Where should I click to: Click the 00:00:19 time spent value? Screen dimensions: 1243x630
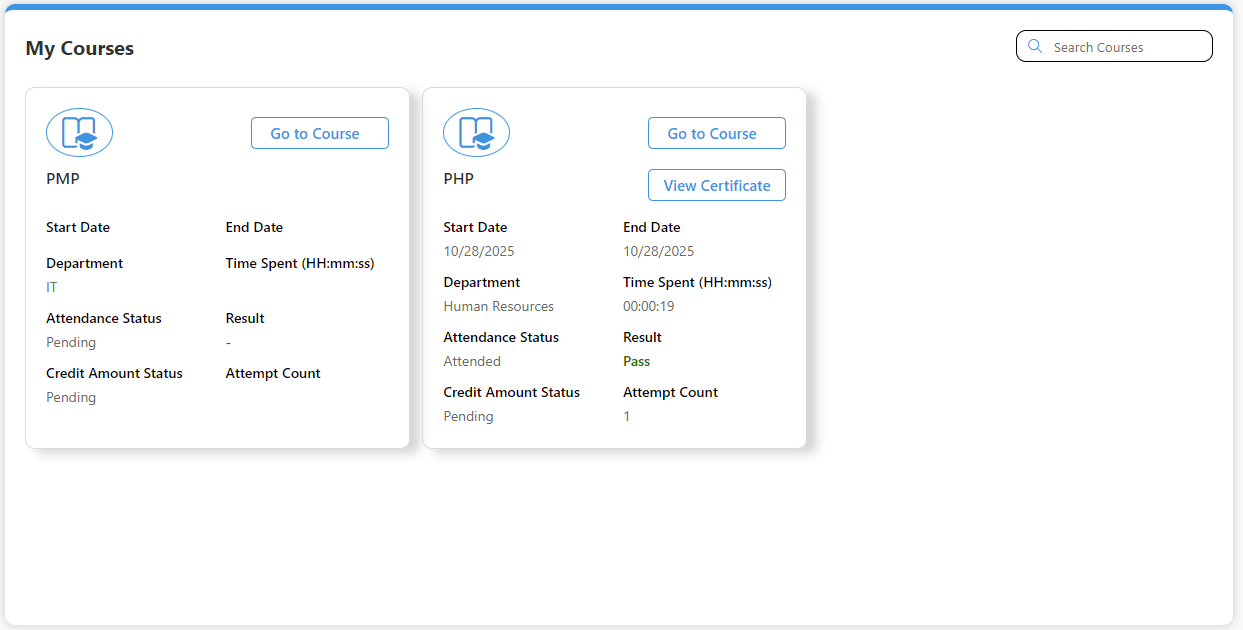tap(648, 306)
